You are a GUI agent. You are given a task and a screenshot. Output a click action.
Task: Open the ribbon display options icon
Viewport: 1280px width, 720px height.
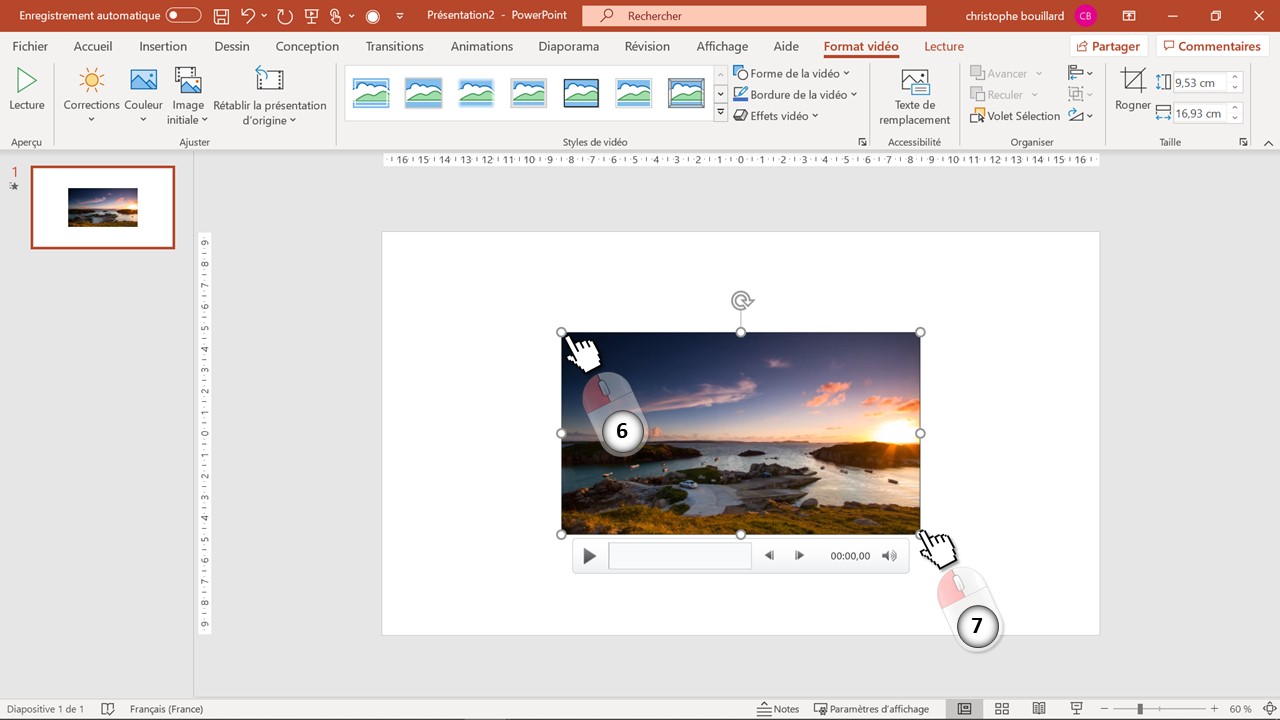[x=1129, y=16]
